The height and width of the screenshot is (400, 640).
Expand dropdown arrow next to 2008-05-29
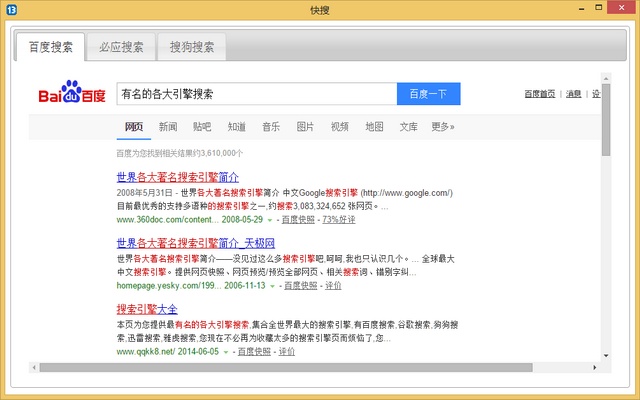click(270, 220)
